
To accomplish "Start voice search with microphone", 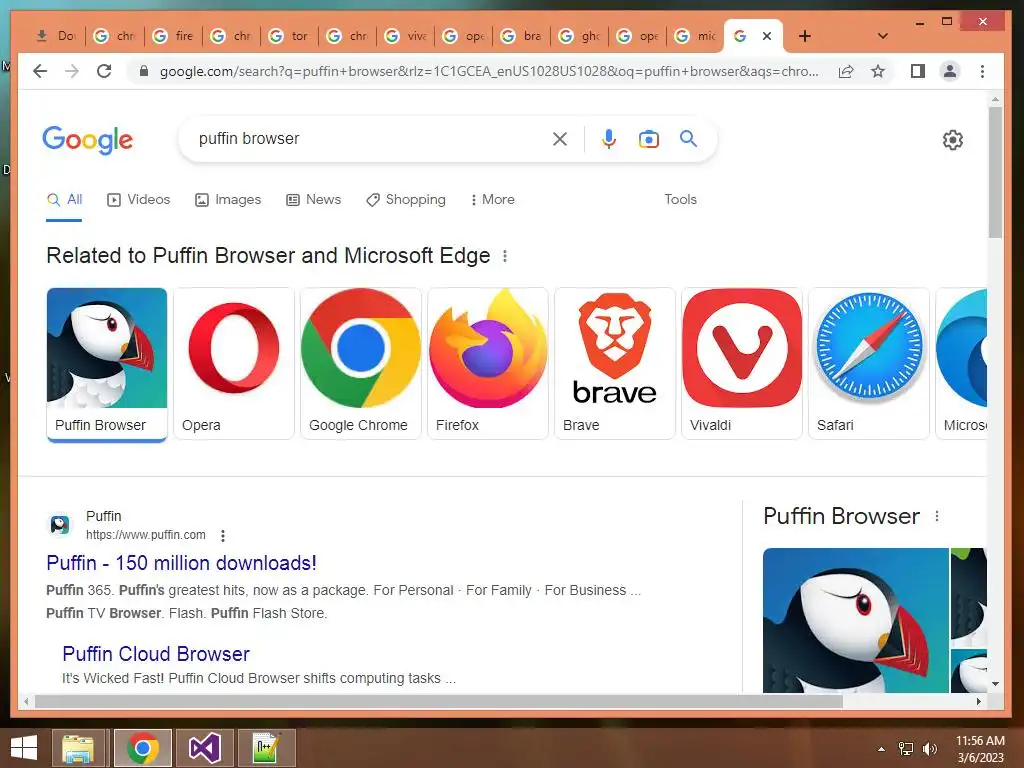I will tap(609, 138).
